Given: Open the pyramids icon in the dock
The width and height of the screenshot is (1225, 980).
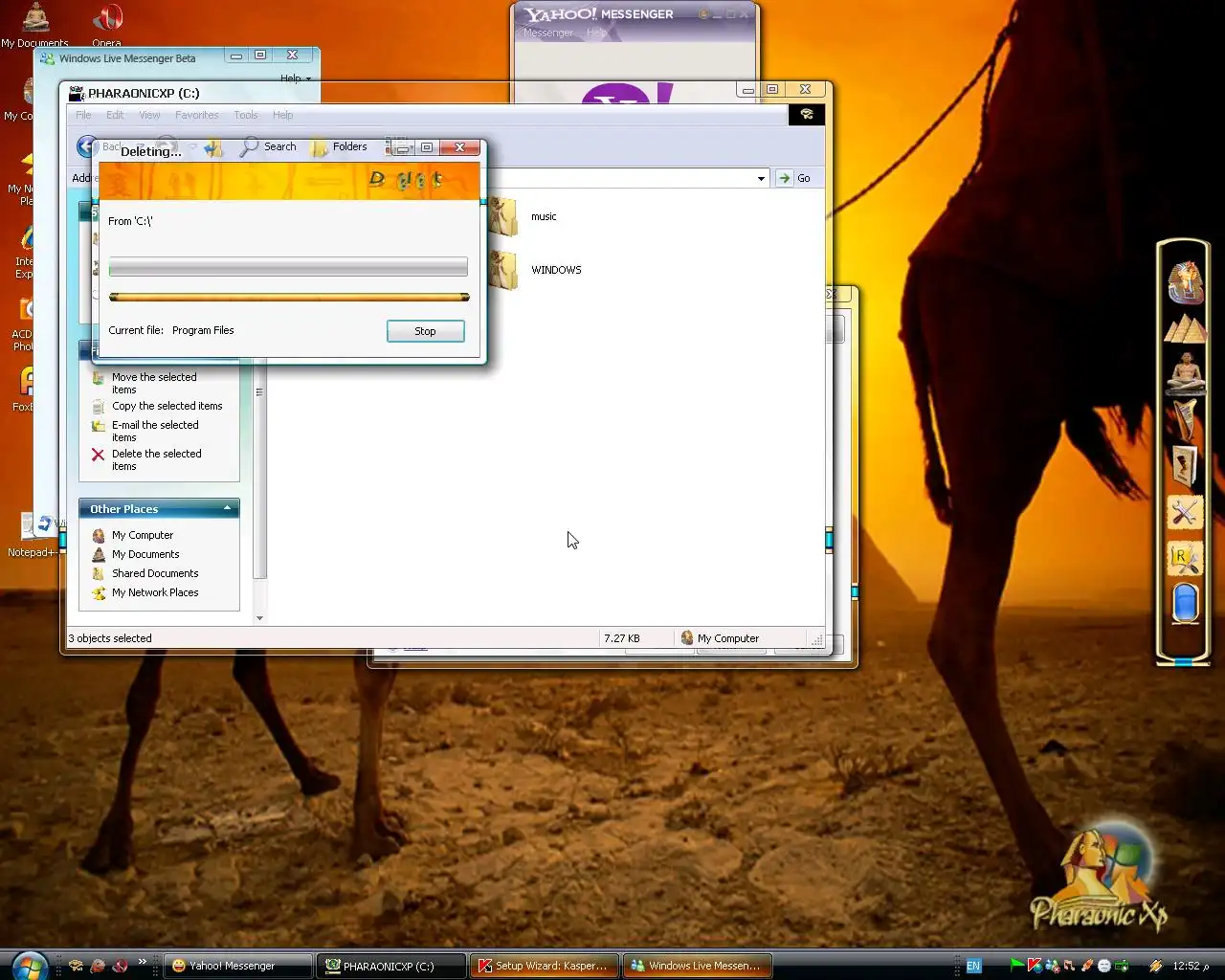Looking at the screenshot, I should pyautogui.click(x=1185, y=329).
